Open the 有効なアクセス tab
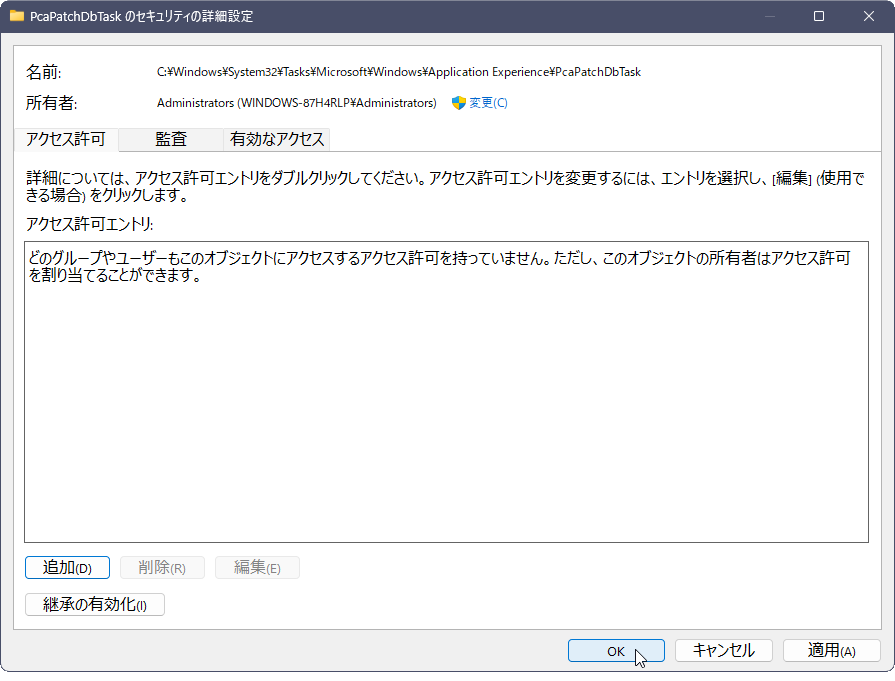This screenshot has width=895, height=681. 277,139
